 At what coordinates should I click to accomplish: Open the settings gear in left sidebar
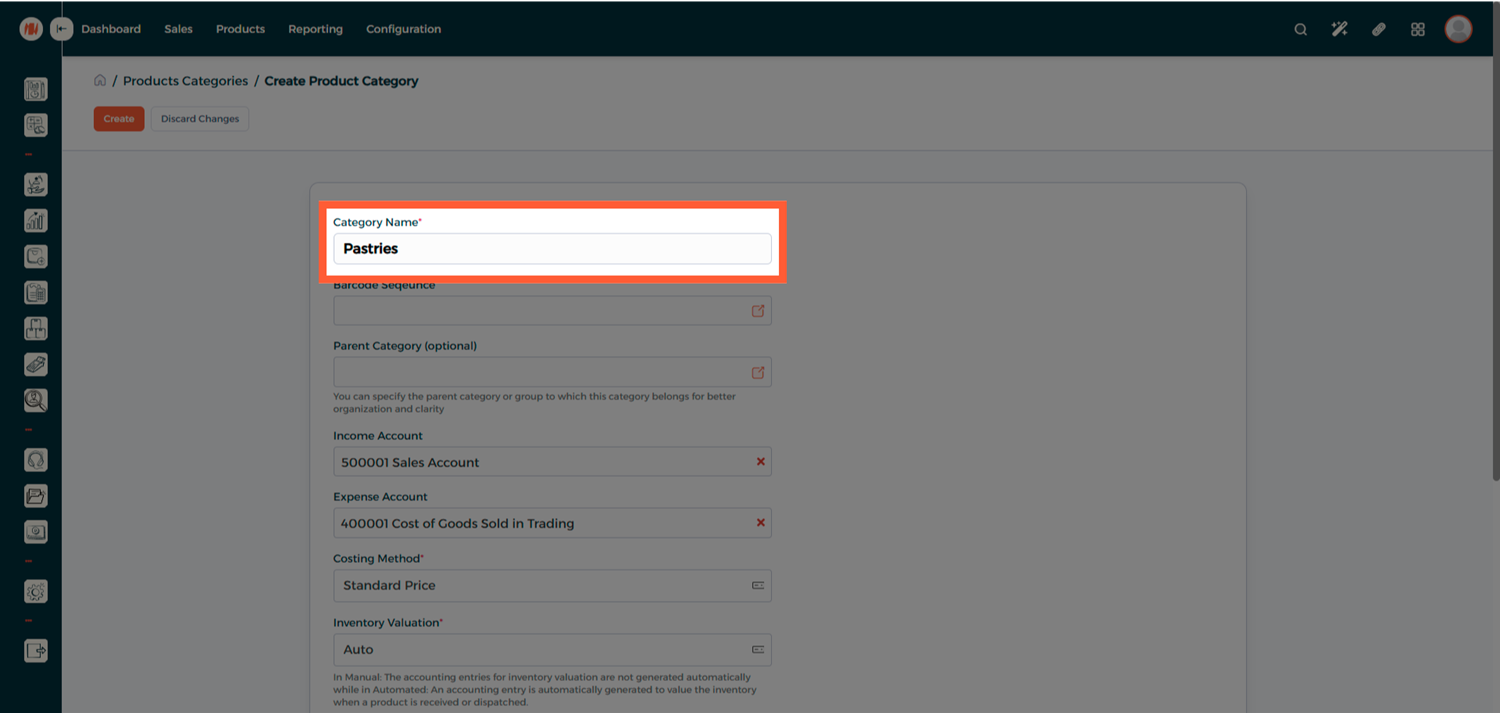(x=35, y=592)
